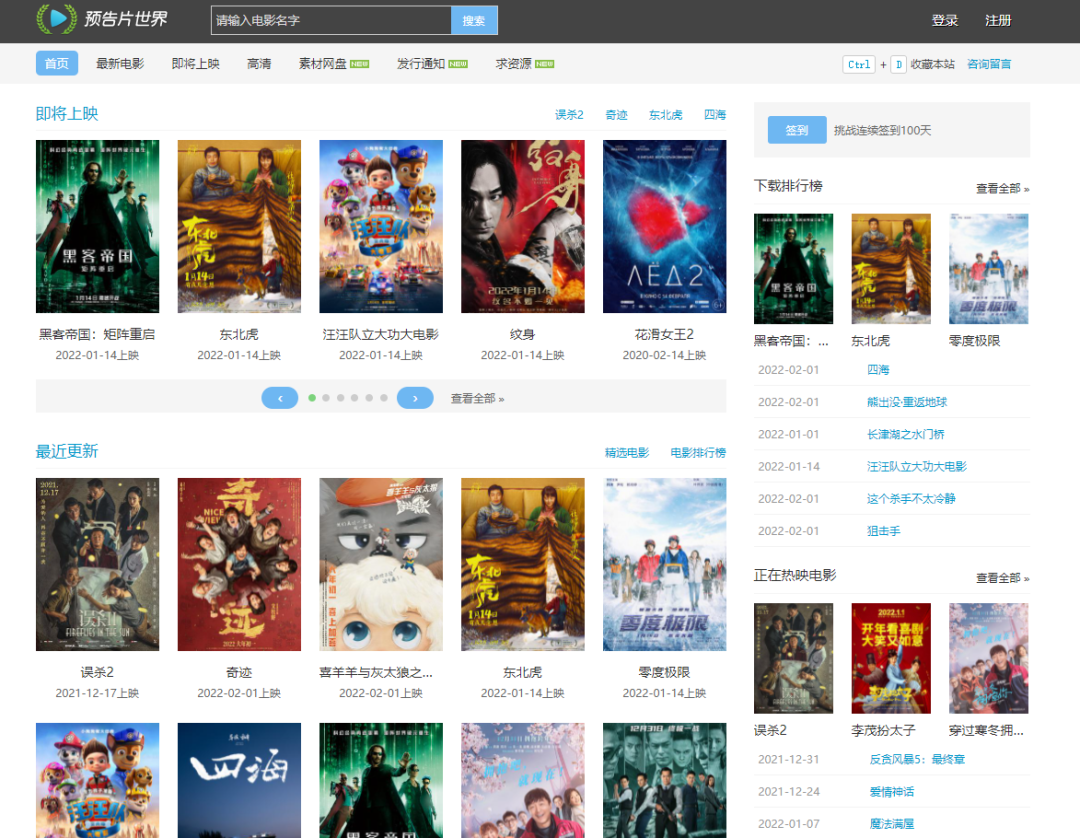Open the 零度极限 poster in 最近更新

pyautogui.click(x=665, y=565)
